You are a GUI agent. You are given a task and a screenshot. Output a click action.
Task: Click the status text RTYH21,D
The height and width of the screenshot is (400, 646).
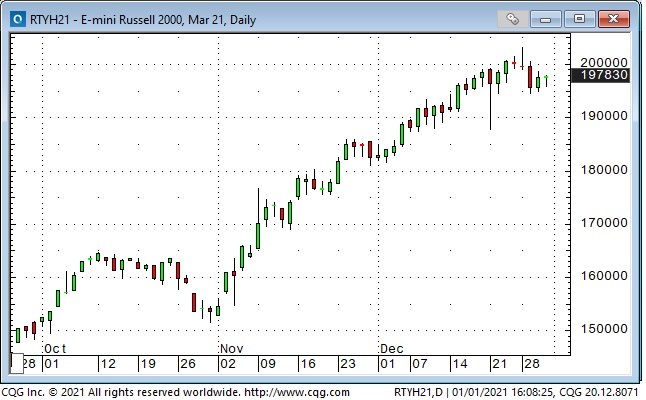pyautogui.click(x=418, y=392)
